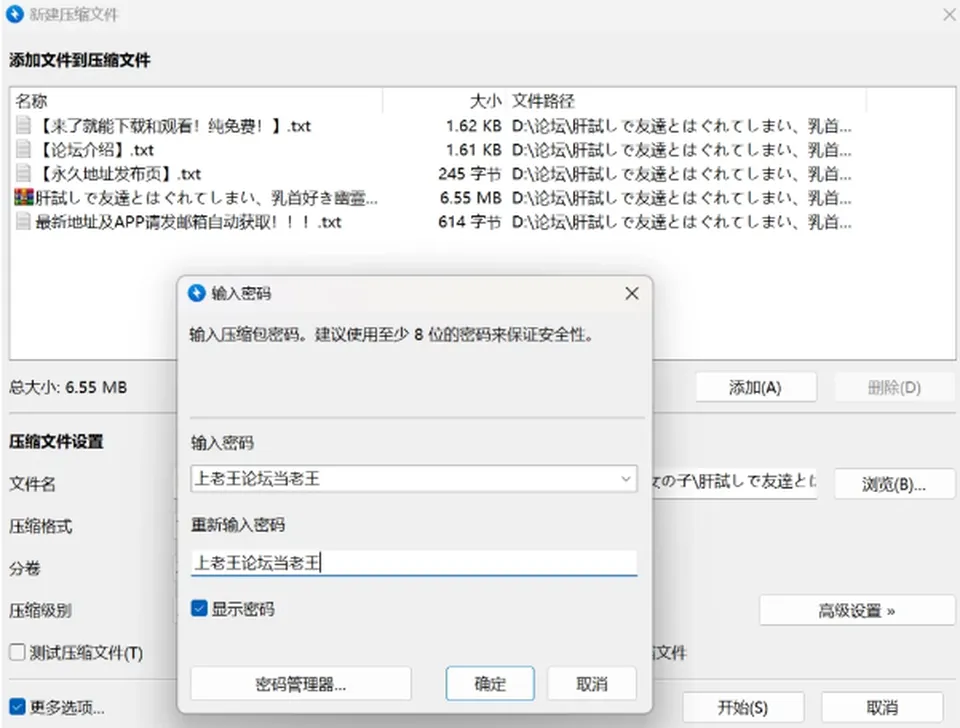Enable the 测试压缩文件(T) checkbox
Image resolution: width=960 pixels, height=728 pixels.
tap(17, 653)
